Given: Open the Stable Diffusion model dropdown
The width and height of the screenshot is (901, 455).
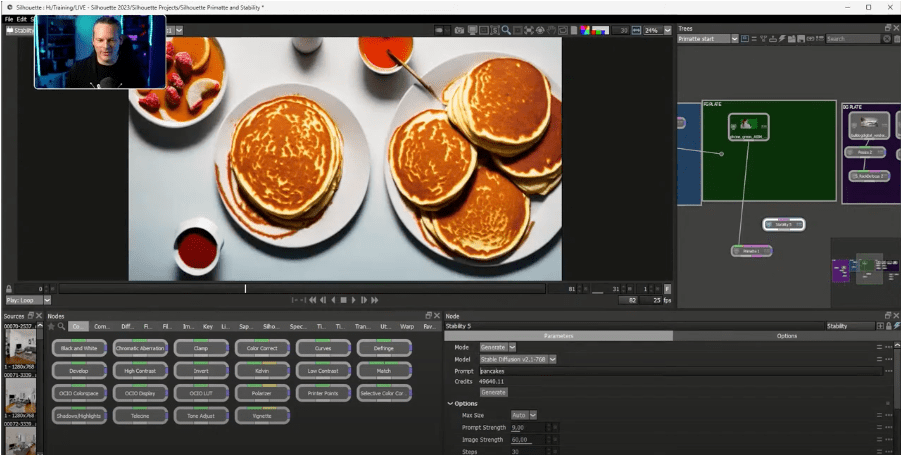Looking at the screenshot, I should [518, 359].
